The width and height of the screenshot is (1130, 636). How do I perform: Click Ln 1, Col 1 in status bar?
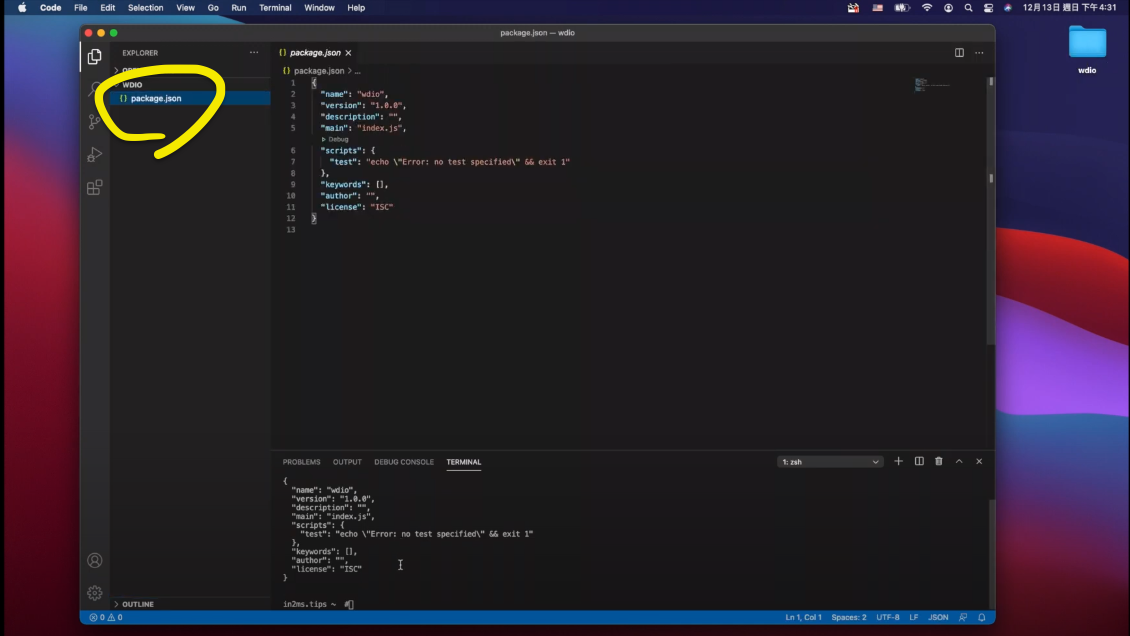coord(803,617)
